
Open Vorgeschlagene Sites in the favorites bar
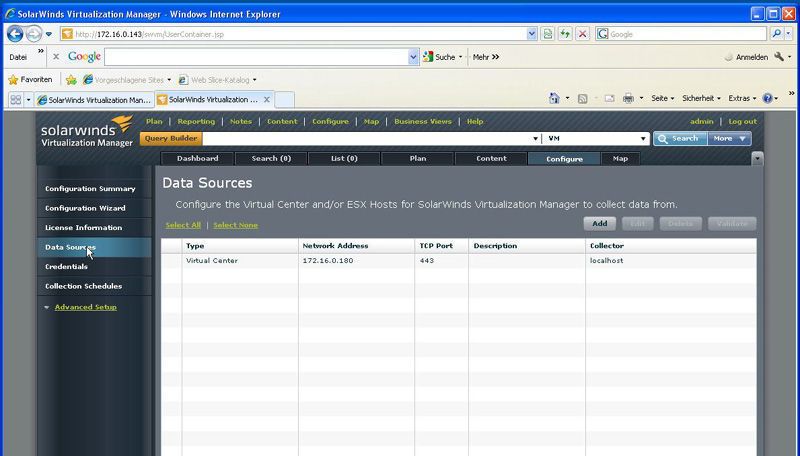127,80
